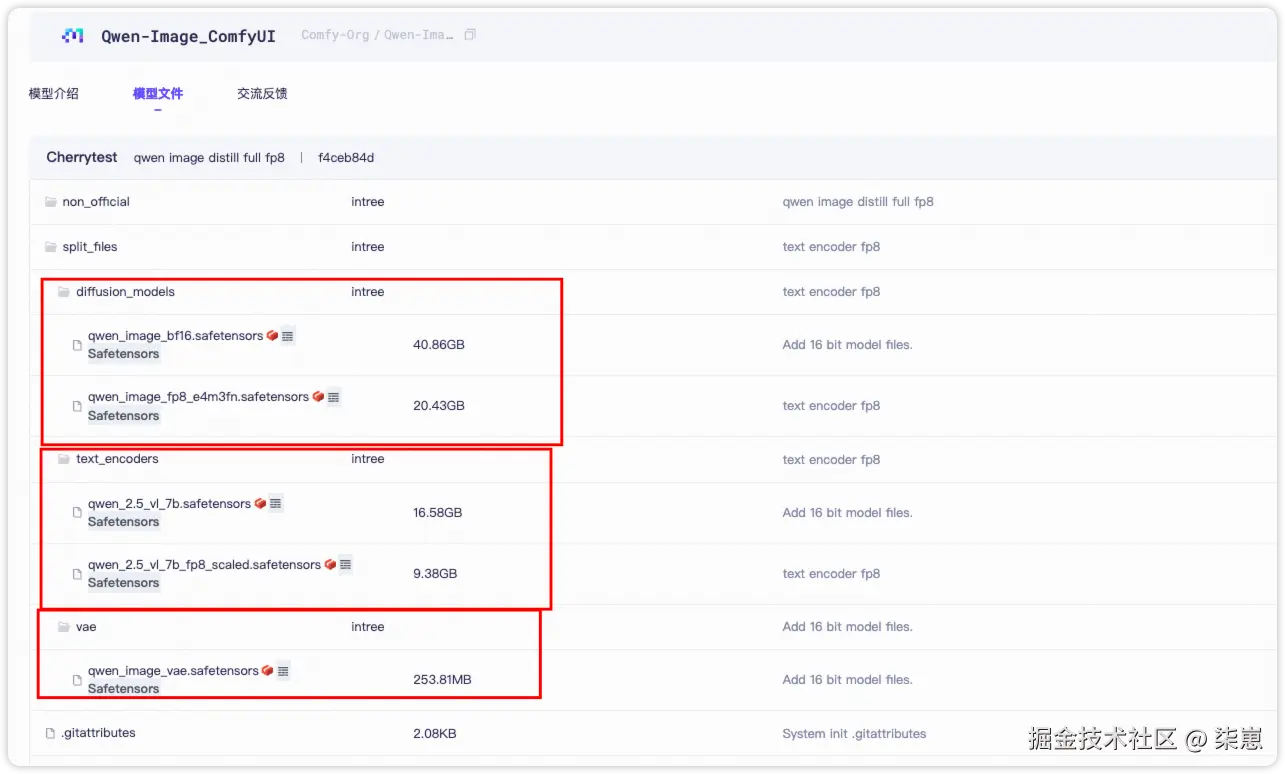Click the Qwen-Image_ComfyUI model title

click(186, 36)
